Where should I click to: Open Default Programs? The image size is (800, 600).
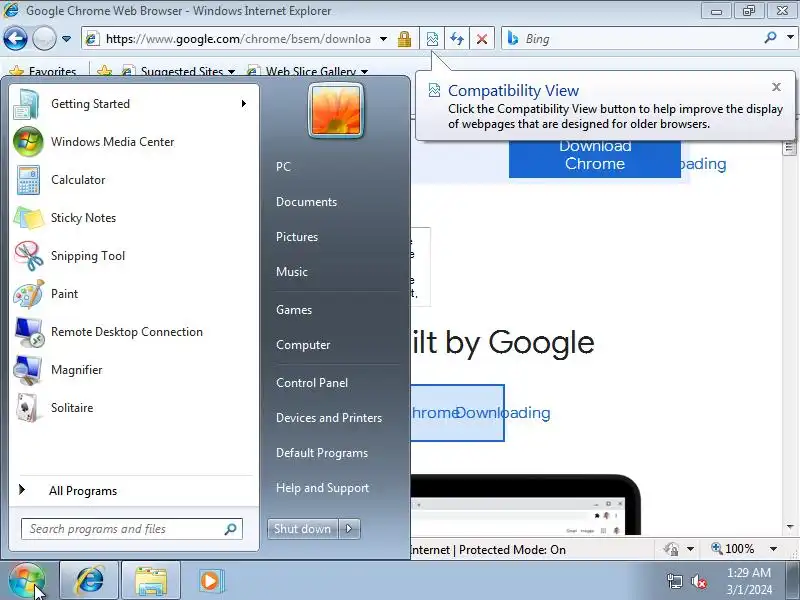point(321,453)
